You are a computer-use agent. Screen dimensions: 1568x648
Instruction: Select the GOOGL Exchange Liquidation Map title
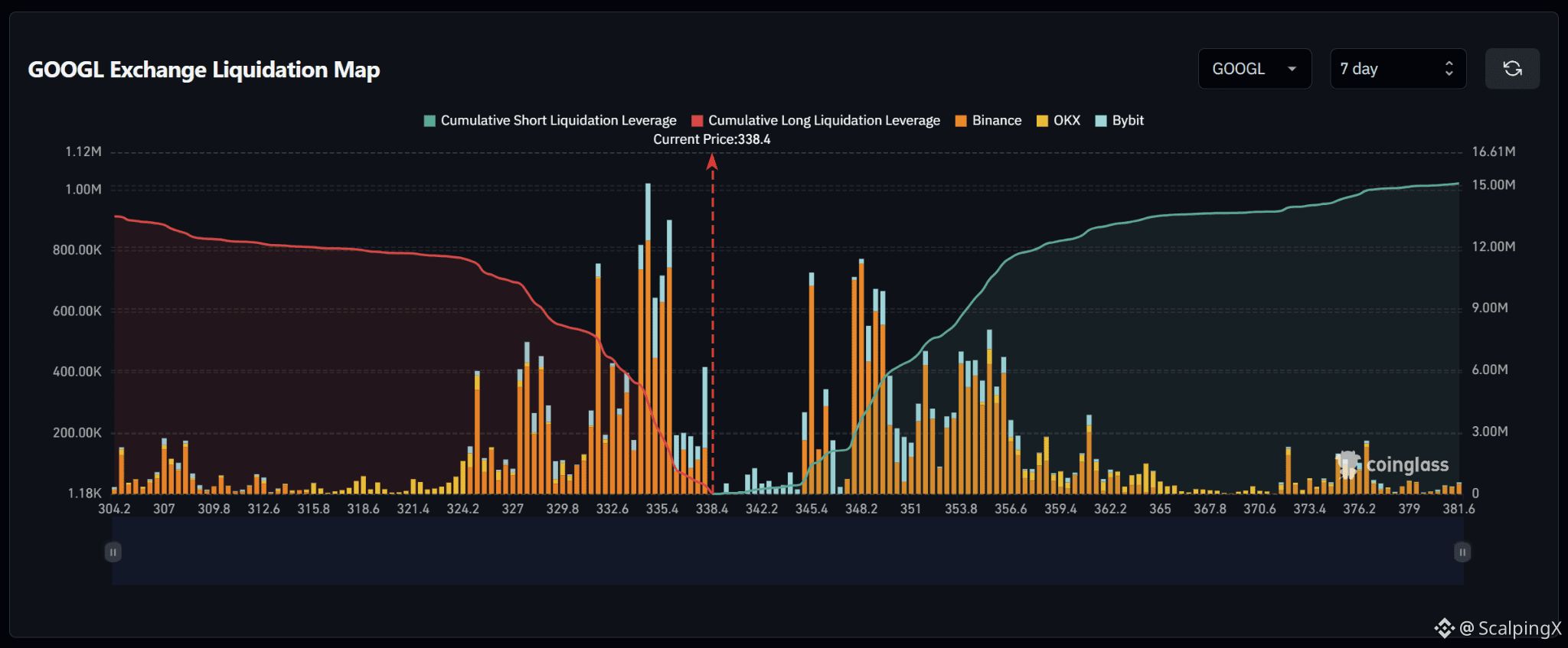click(x=204, y=70)
